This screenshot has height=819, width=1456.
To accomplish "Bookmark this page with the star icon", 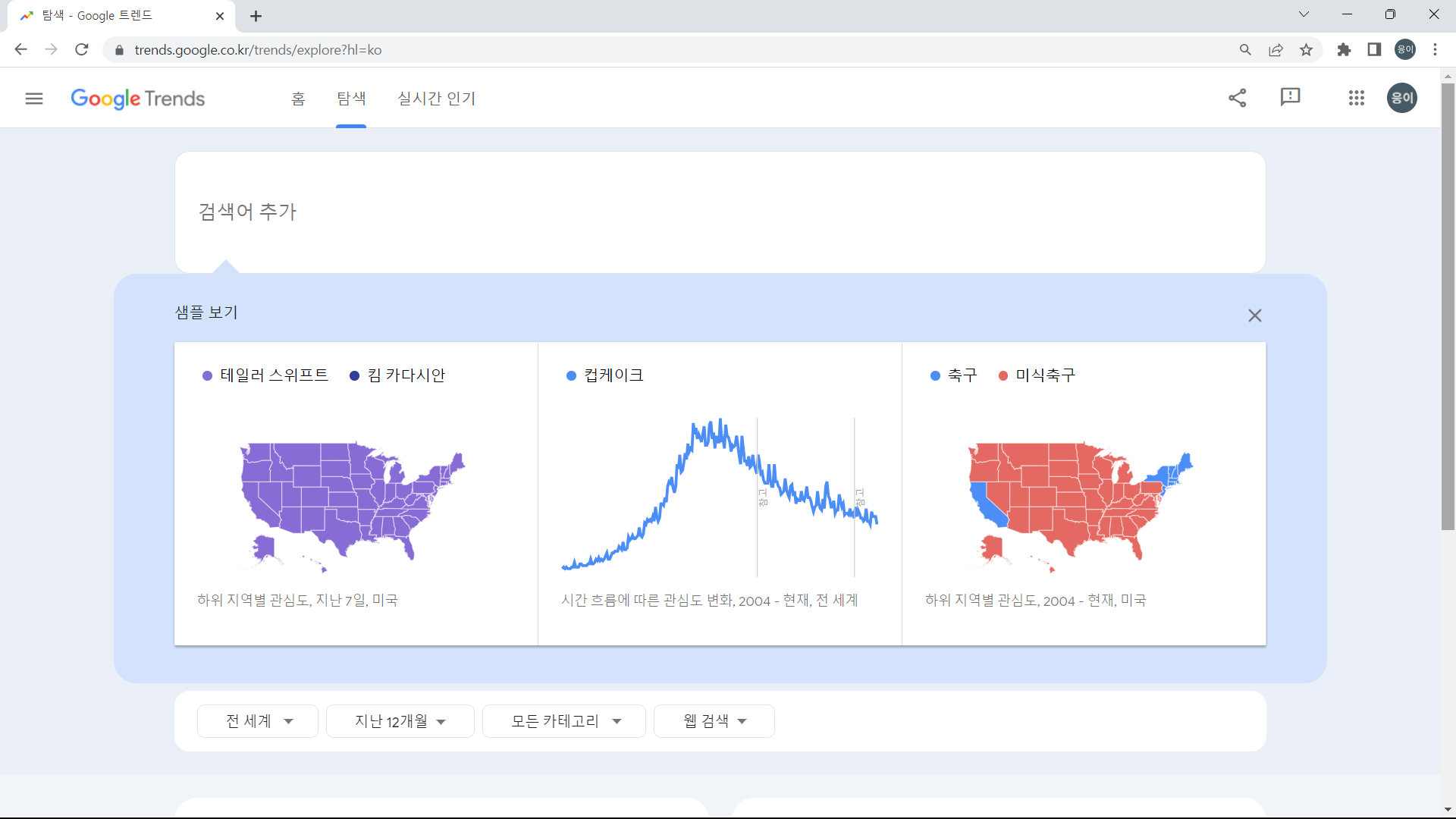I will coord(1306,49).
